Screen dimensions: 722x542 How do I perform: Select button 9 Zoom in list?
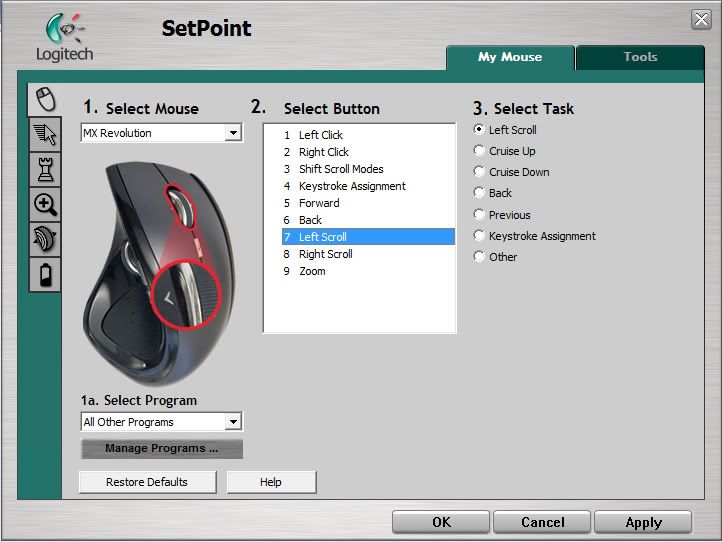pyautogui.click(x=368, y=271)
